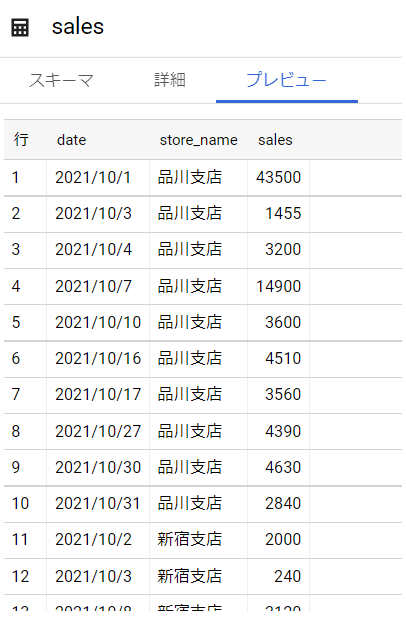This screenshot has width=406, height=622.
Task: Select the sales value 43500 cell
Action: point(279,177)
